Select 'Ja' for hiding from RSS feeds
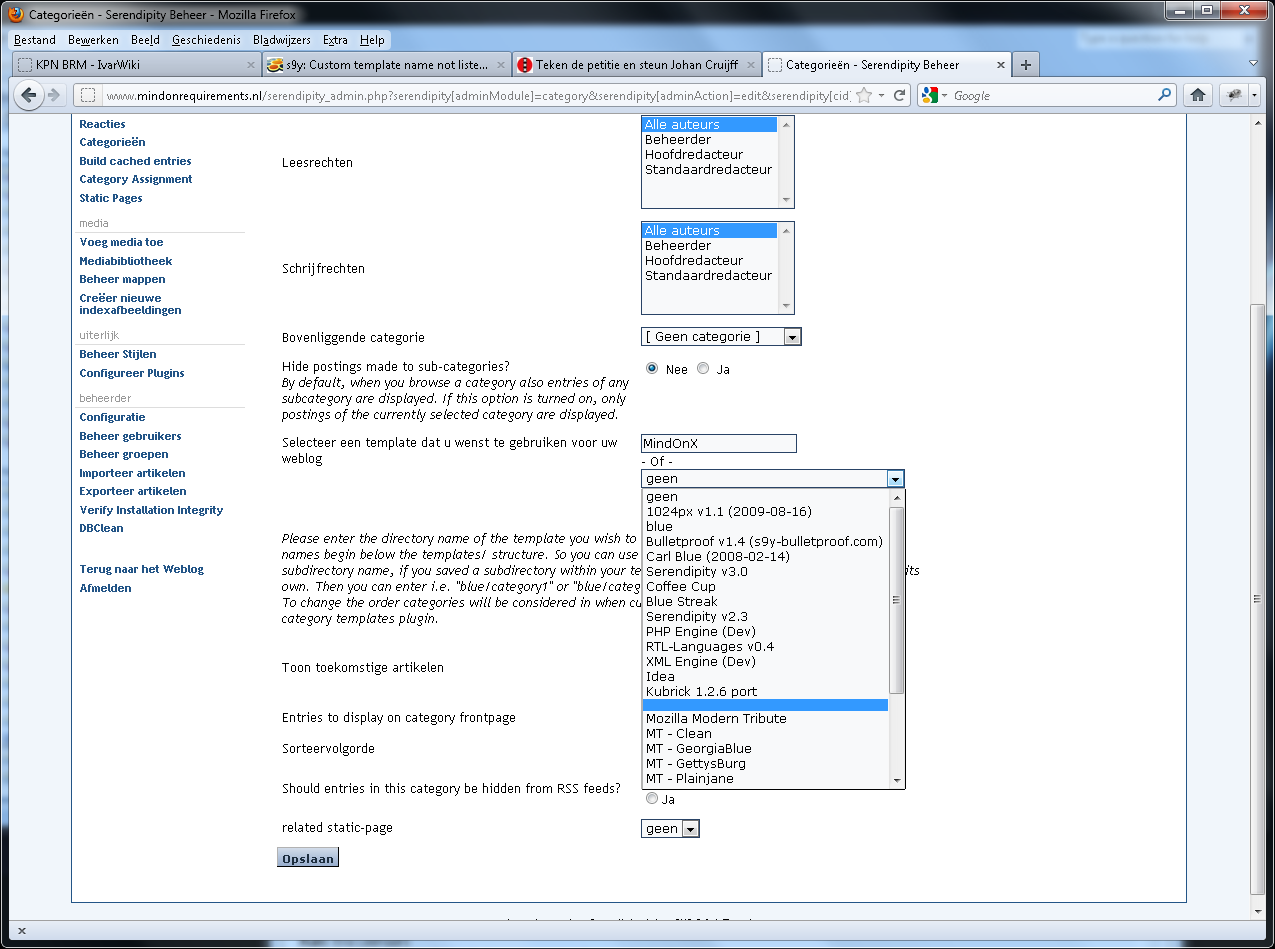Screen dimensions: 1275x949 (652, 798)
